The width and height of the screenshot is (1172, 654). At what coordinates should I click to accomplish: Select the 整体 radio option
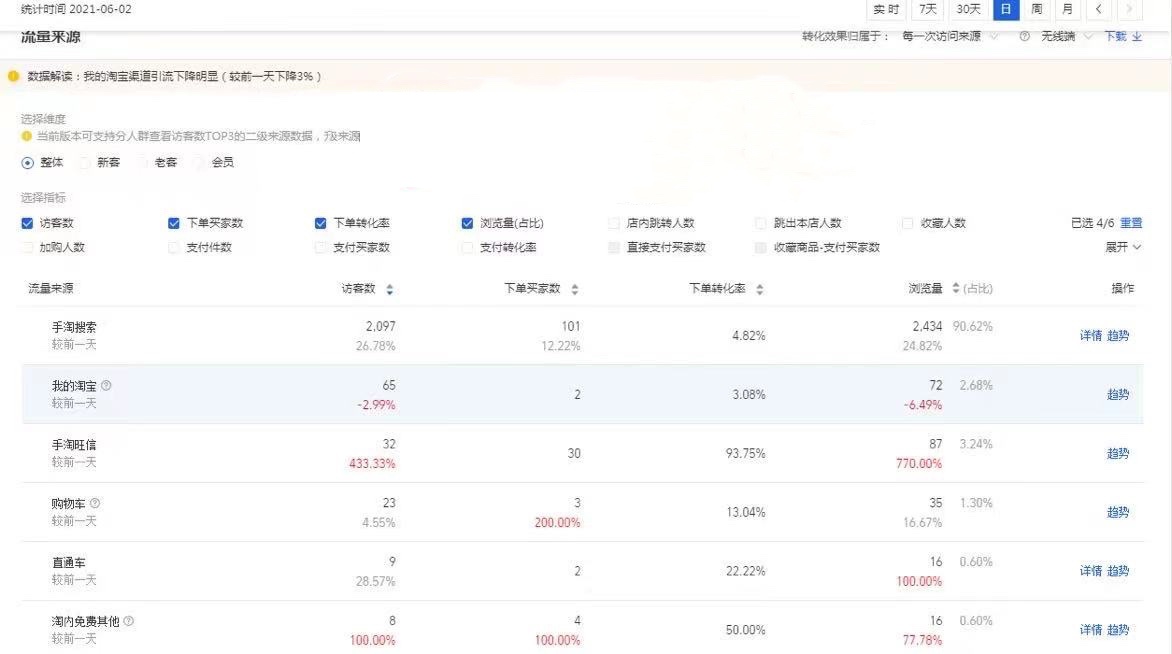(x=28, y=163)
